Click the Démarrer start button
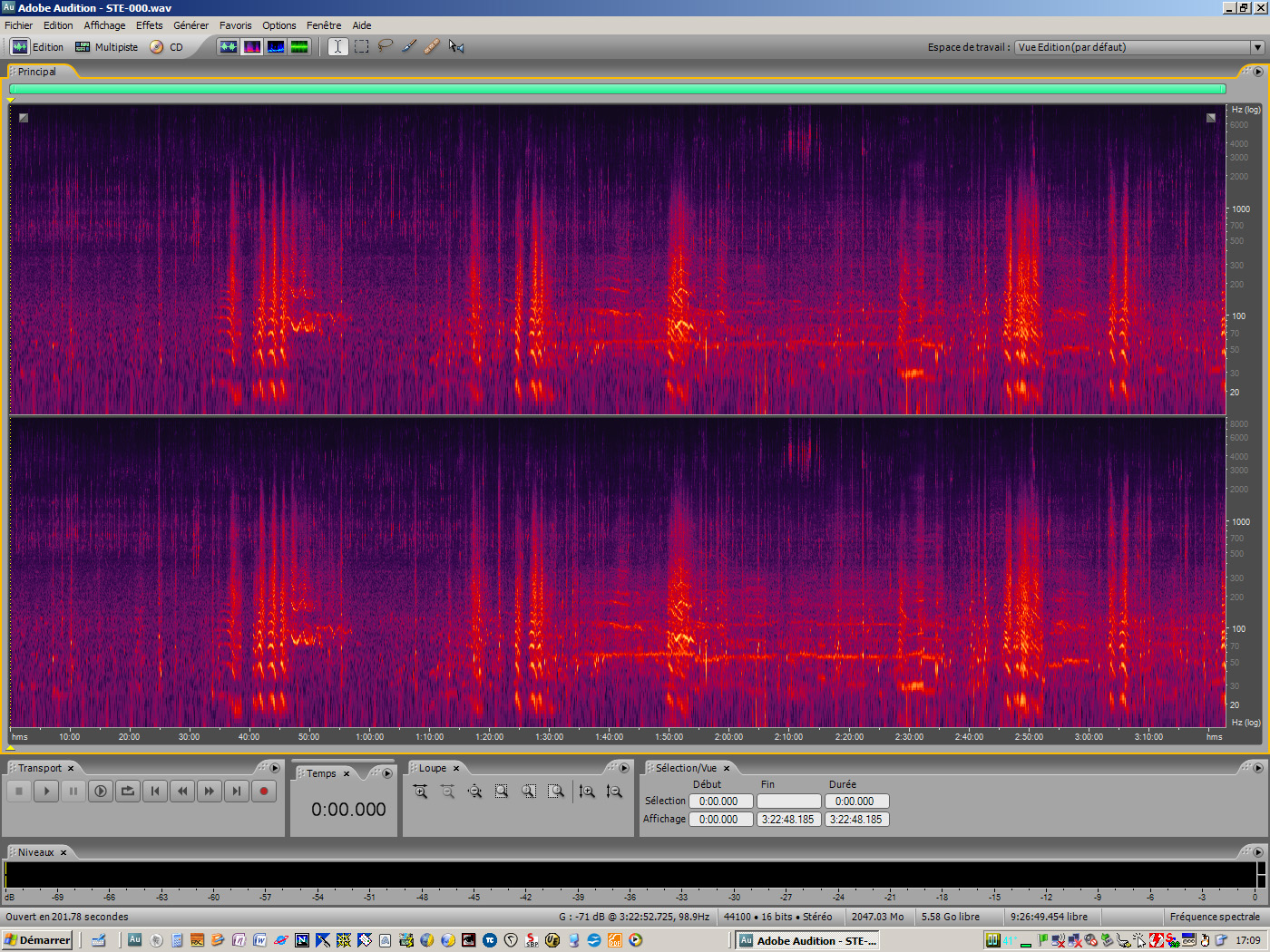Viewport: 1270px width, 952px height. click(37, 940)
